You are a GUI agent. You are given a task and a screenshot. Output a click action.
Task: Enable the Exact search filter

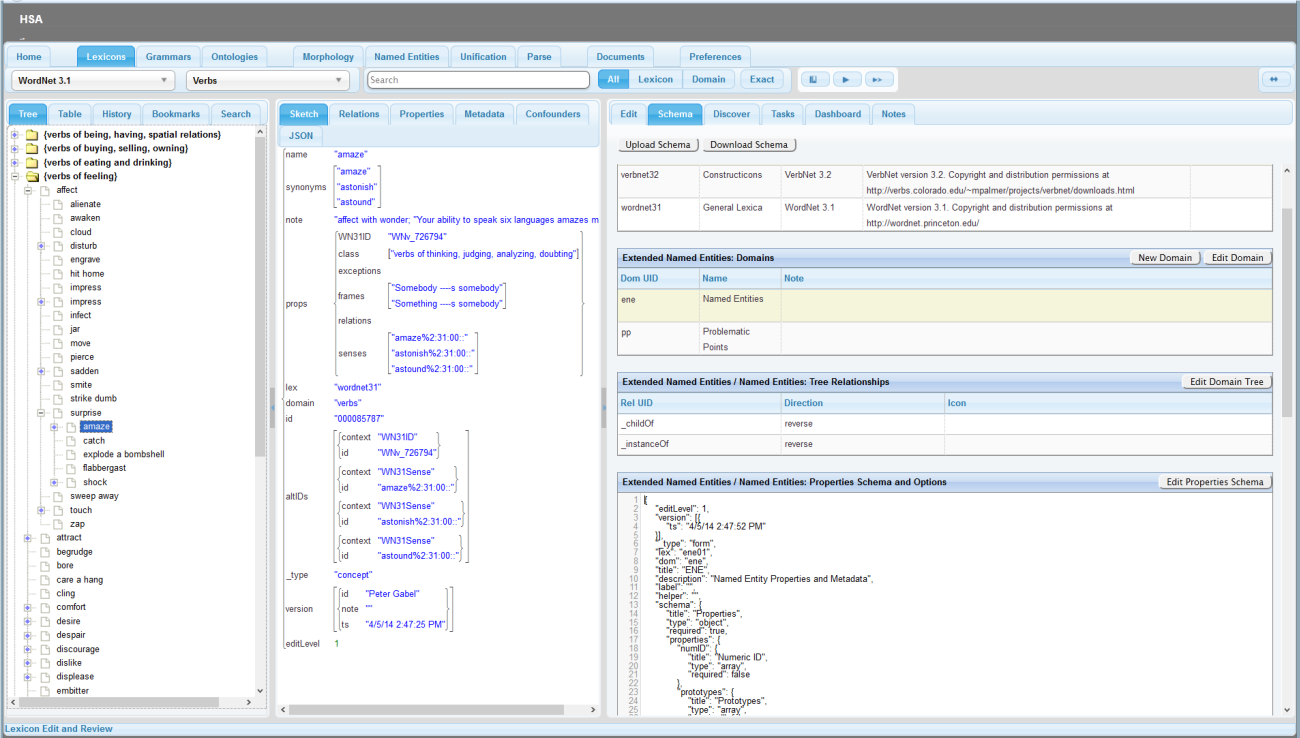coord(762,78)
